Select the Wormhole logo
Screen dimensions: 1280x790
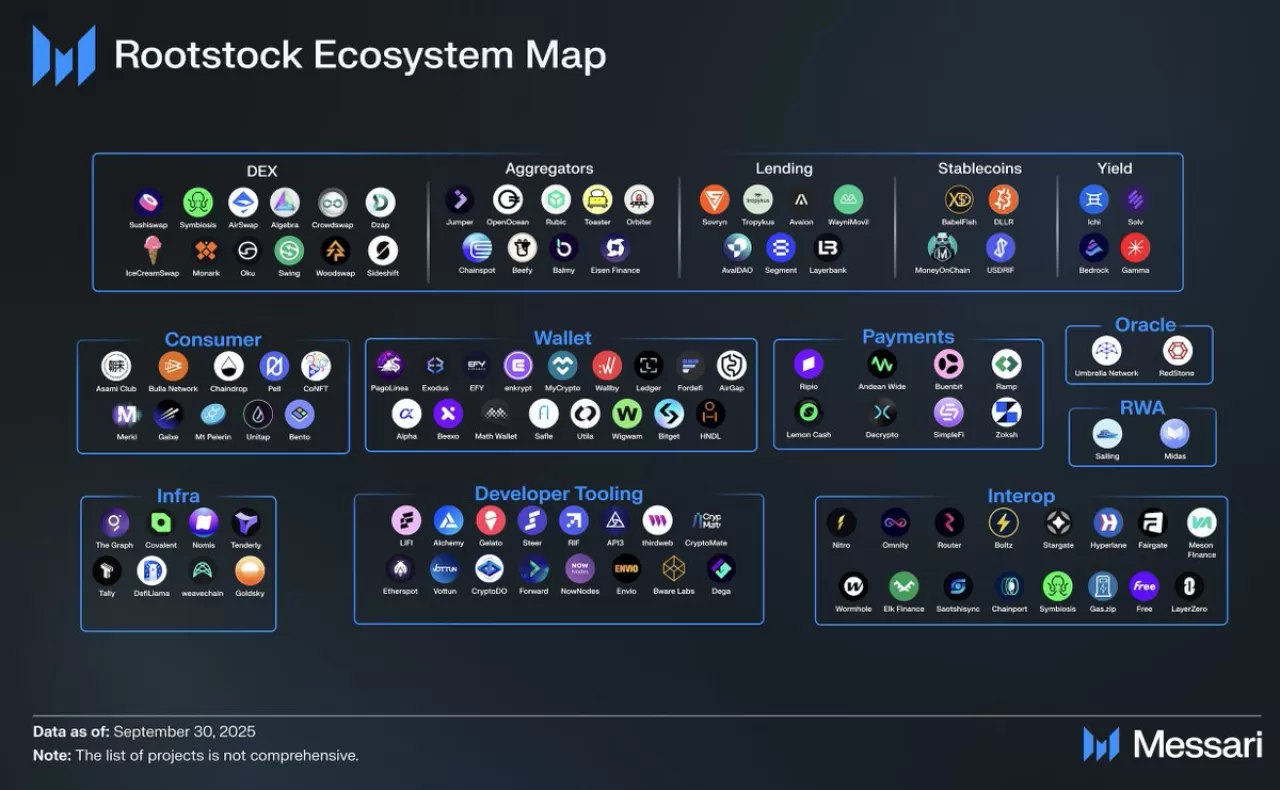(852, 584)
